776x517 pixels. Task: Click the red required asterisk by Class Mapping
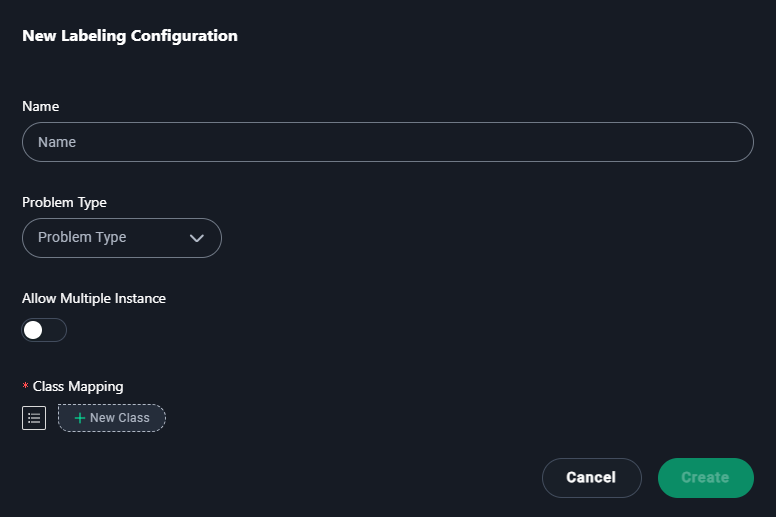click(x=25, y=385)
